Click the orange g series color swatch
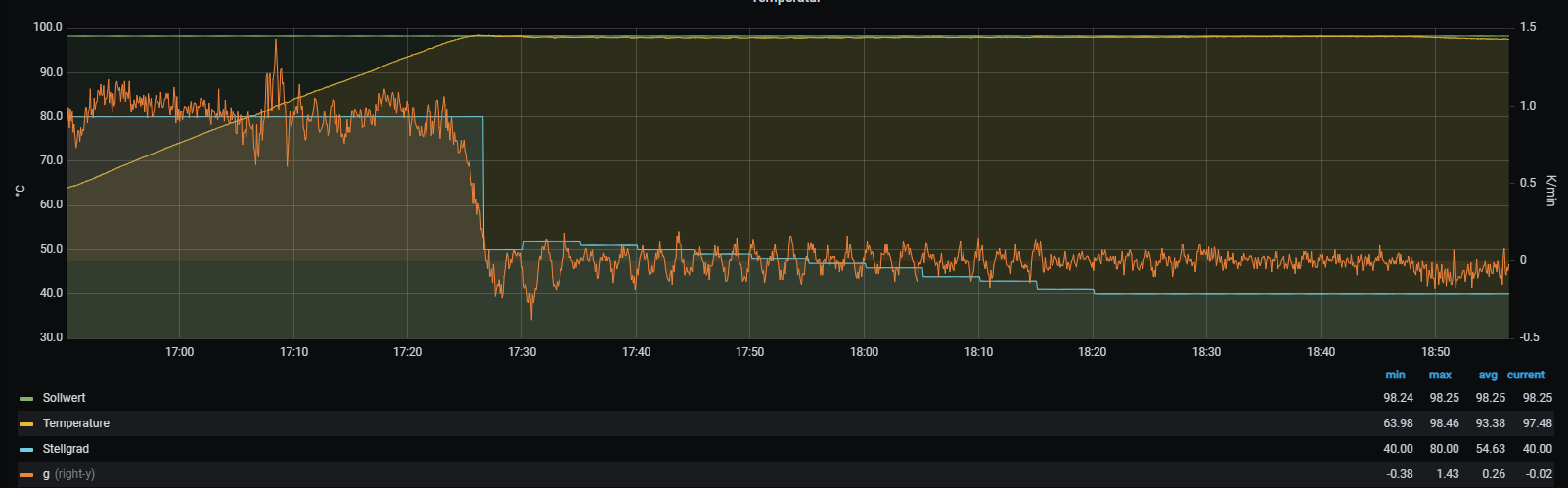This screenshot has width=1568, height=488. (x=26, y=475)
